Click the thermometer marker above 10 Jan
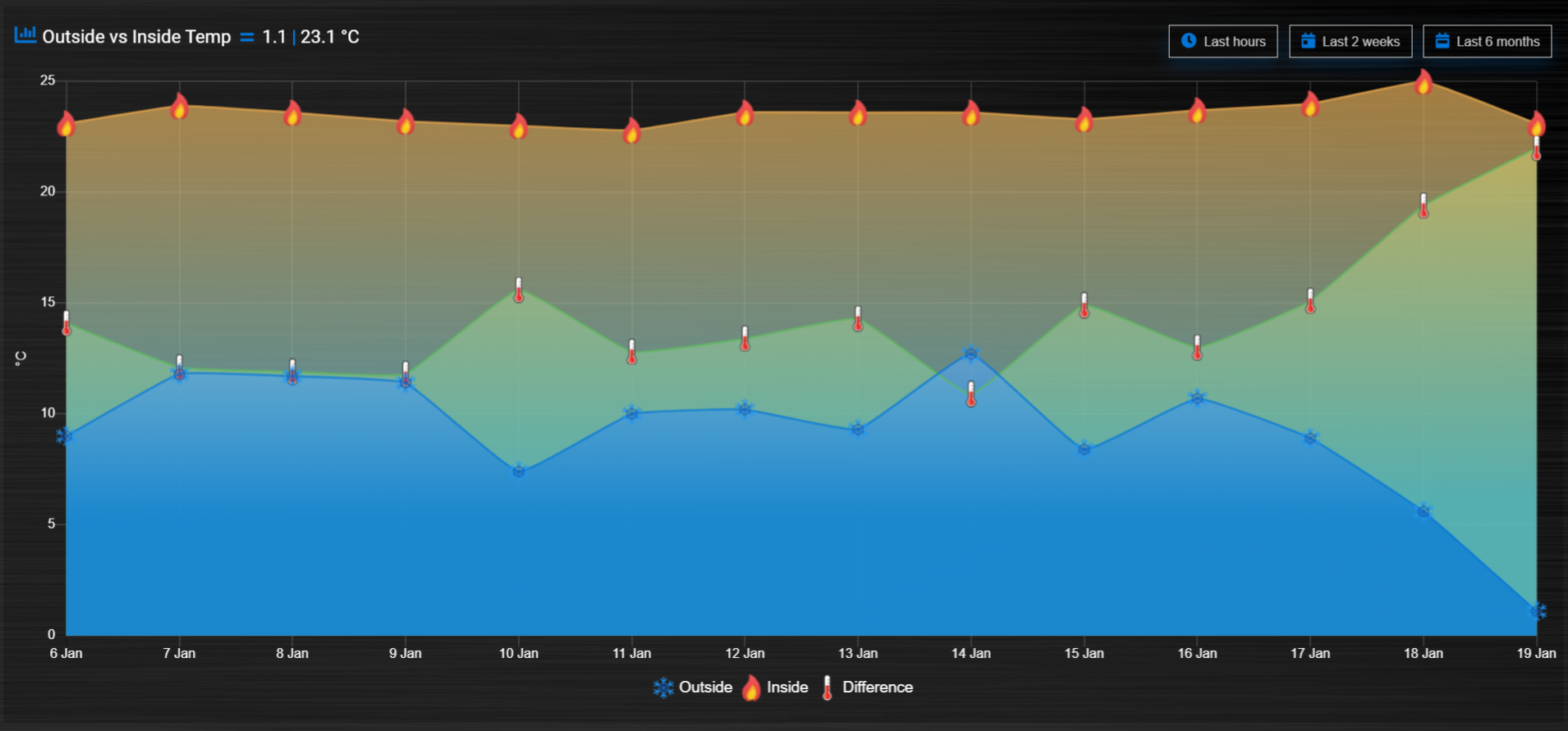Image resolution: width=1568 pixels, height=731 pixels. pyautogui.click(x=519, y=290)
